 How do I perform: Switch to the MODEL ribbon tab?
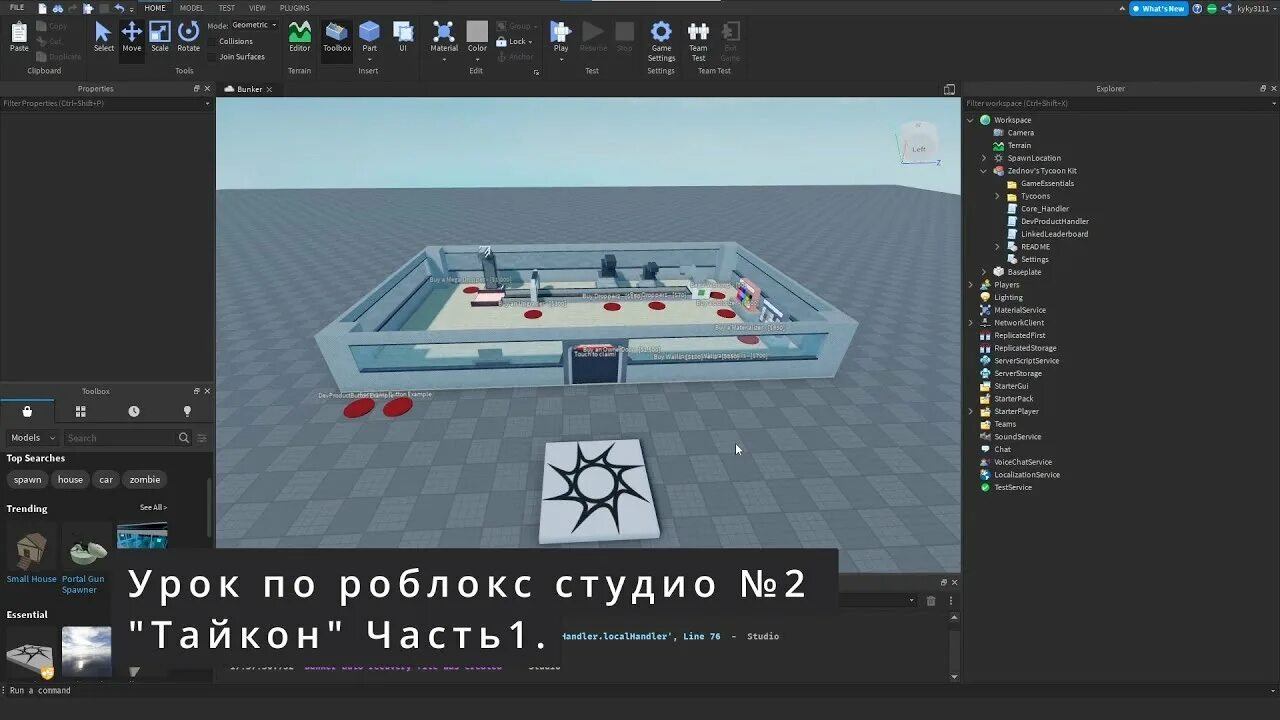point(191,8)
